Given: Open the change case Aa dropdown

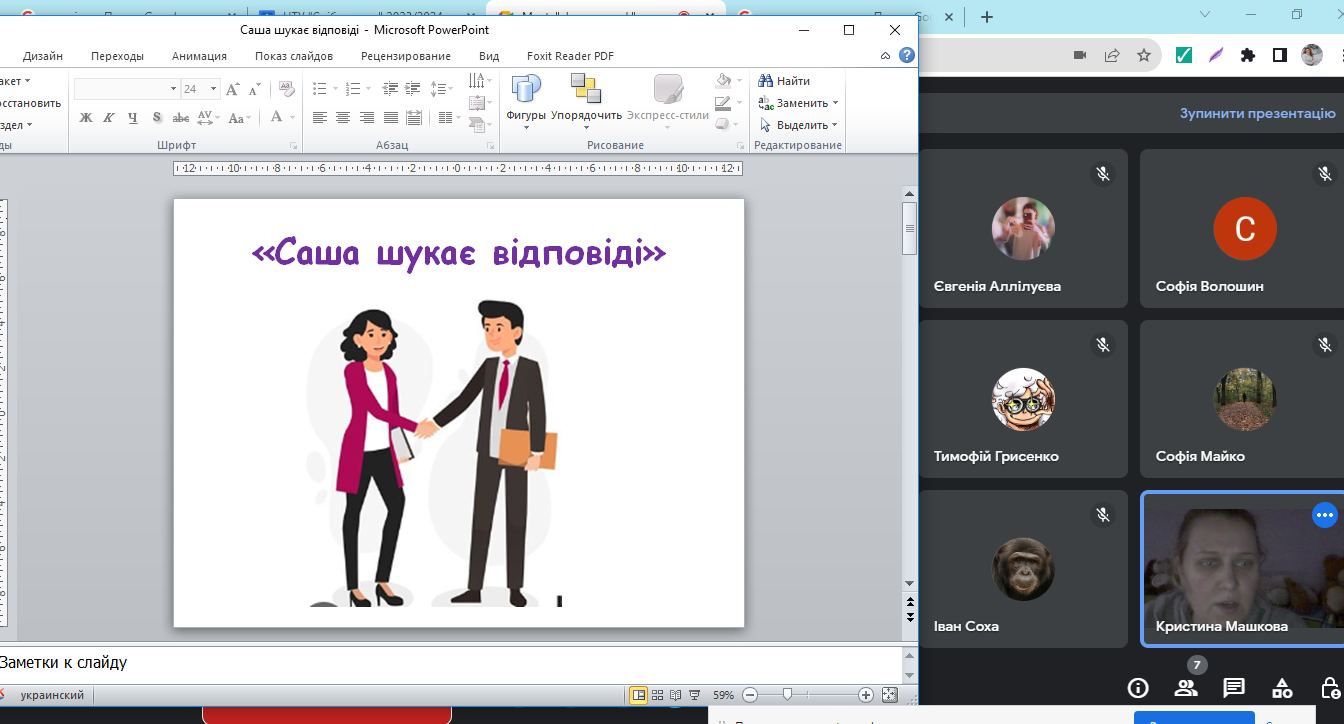Looking at the screenshot, I should 238,117.
